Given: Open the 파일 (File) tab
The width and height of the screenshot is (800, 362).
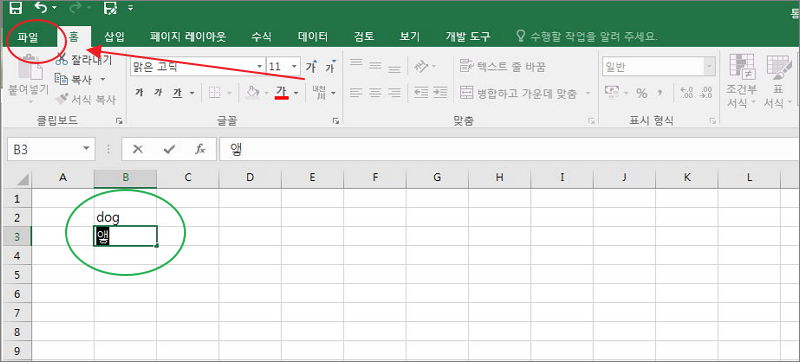Looking at the screenshot, I should pyautogui.click(x=28, y=37).
